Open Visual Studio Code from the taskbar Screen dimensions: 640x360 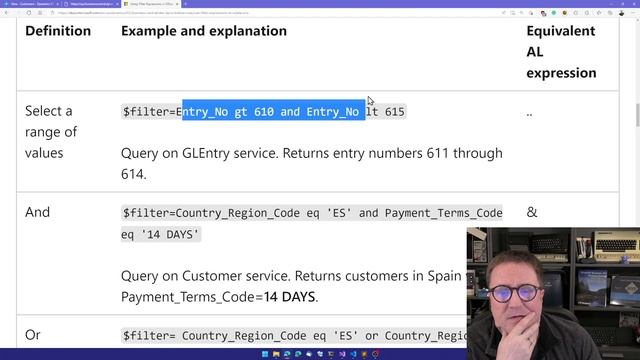[353, 354]
